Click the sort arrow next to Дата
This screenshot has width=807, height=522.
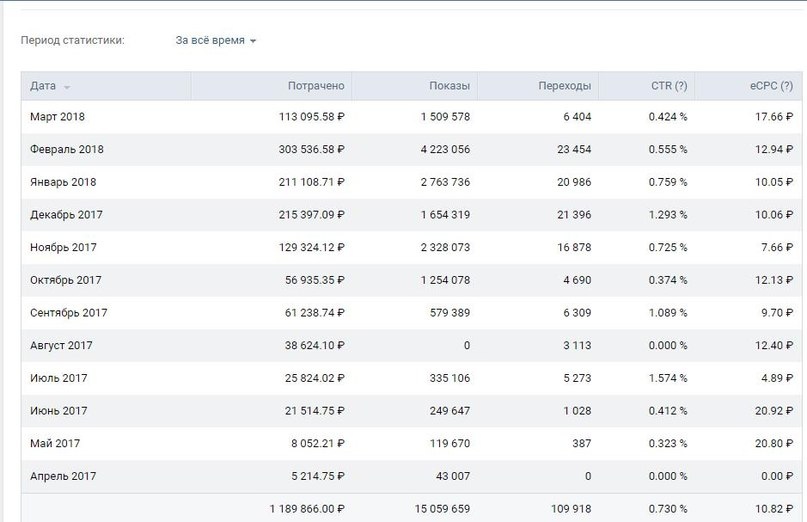point(67,88)
